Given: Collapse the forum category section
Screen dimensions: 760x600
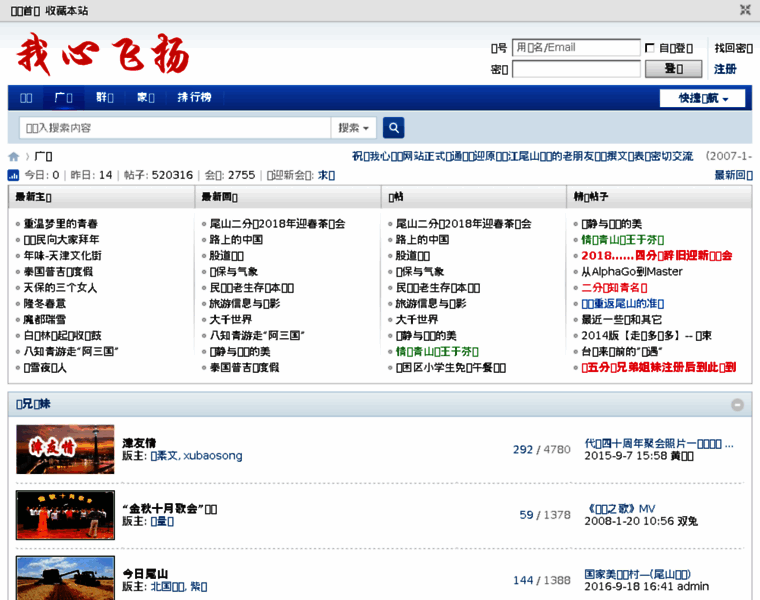Looking at the screenshot, I should click(x=737, y=405).
